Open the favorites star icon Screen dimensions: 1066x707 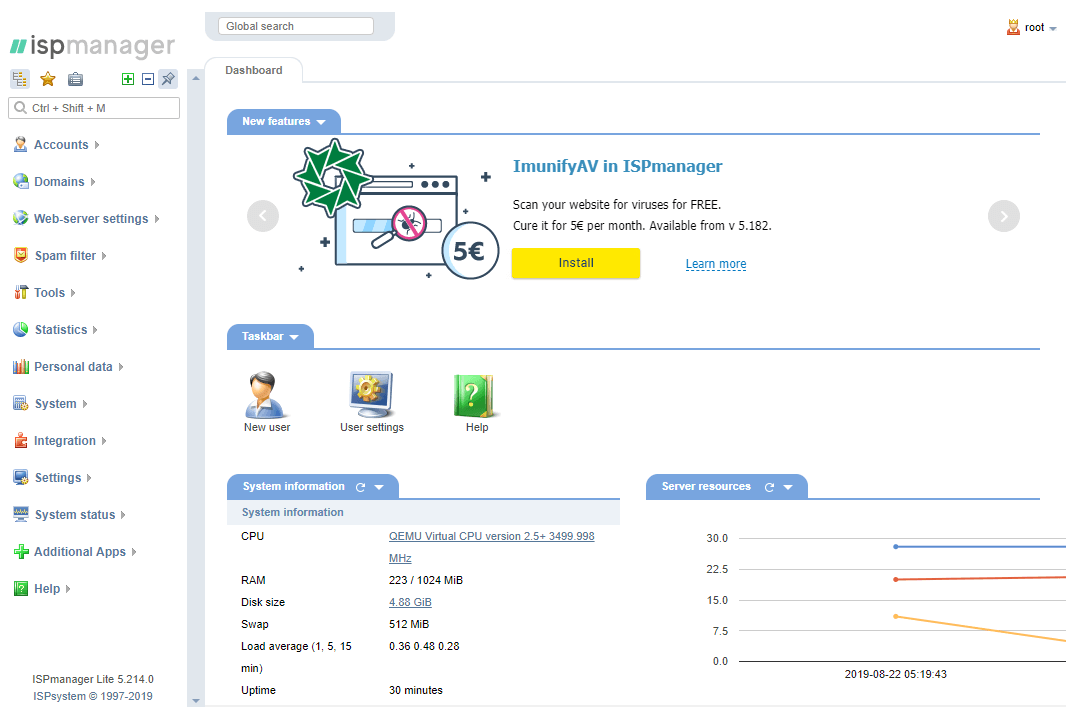48,79
